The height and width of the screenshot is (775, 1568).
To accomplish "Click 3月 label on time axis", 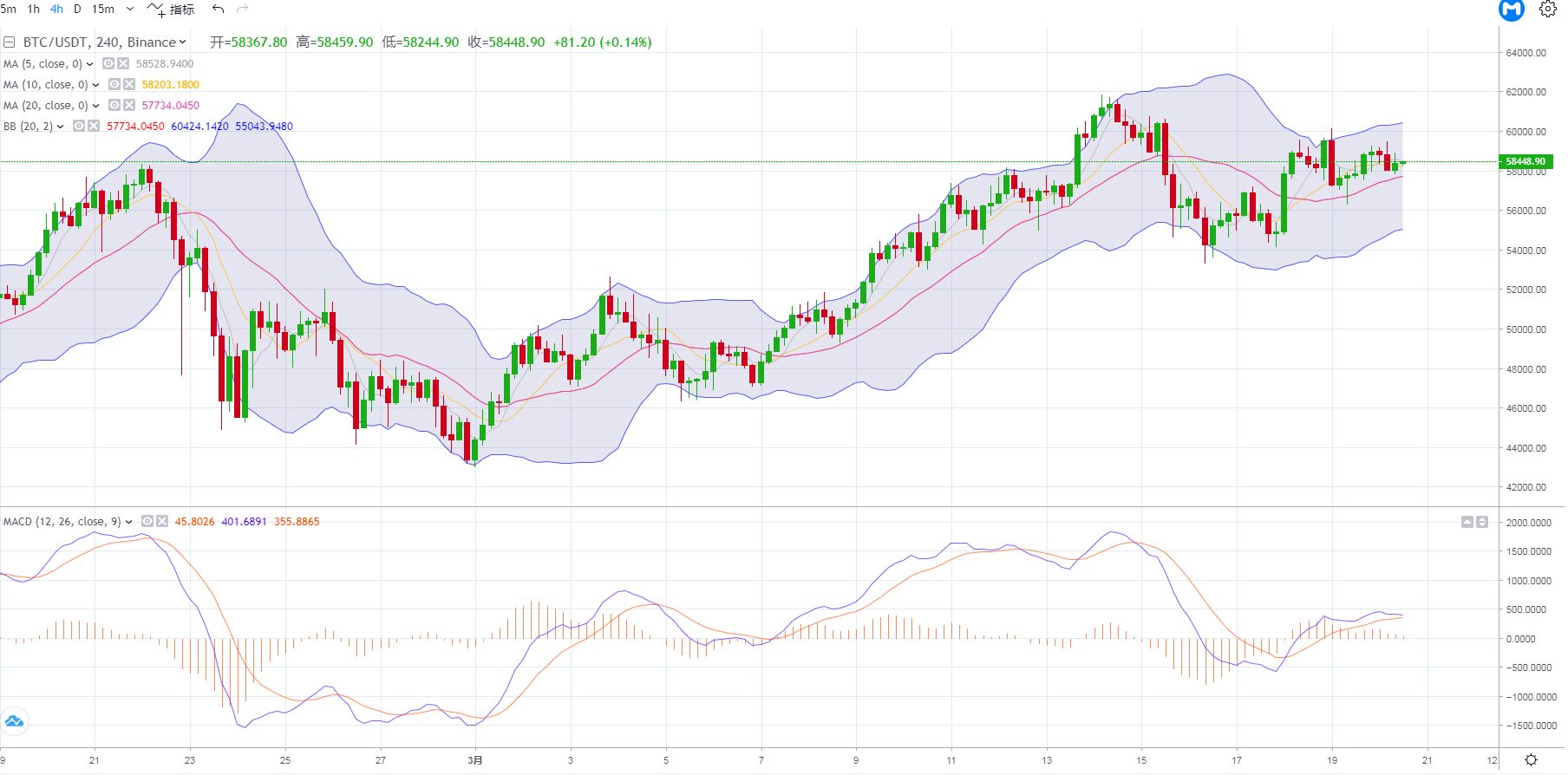I will coord(475,760).
